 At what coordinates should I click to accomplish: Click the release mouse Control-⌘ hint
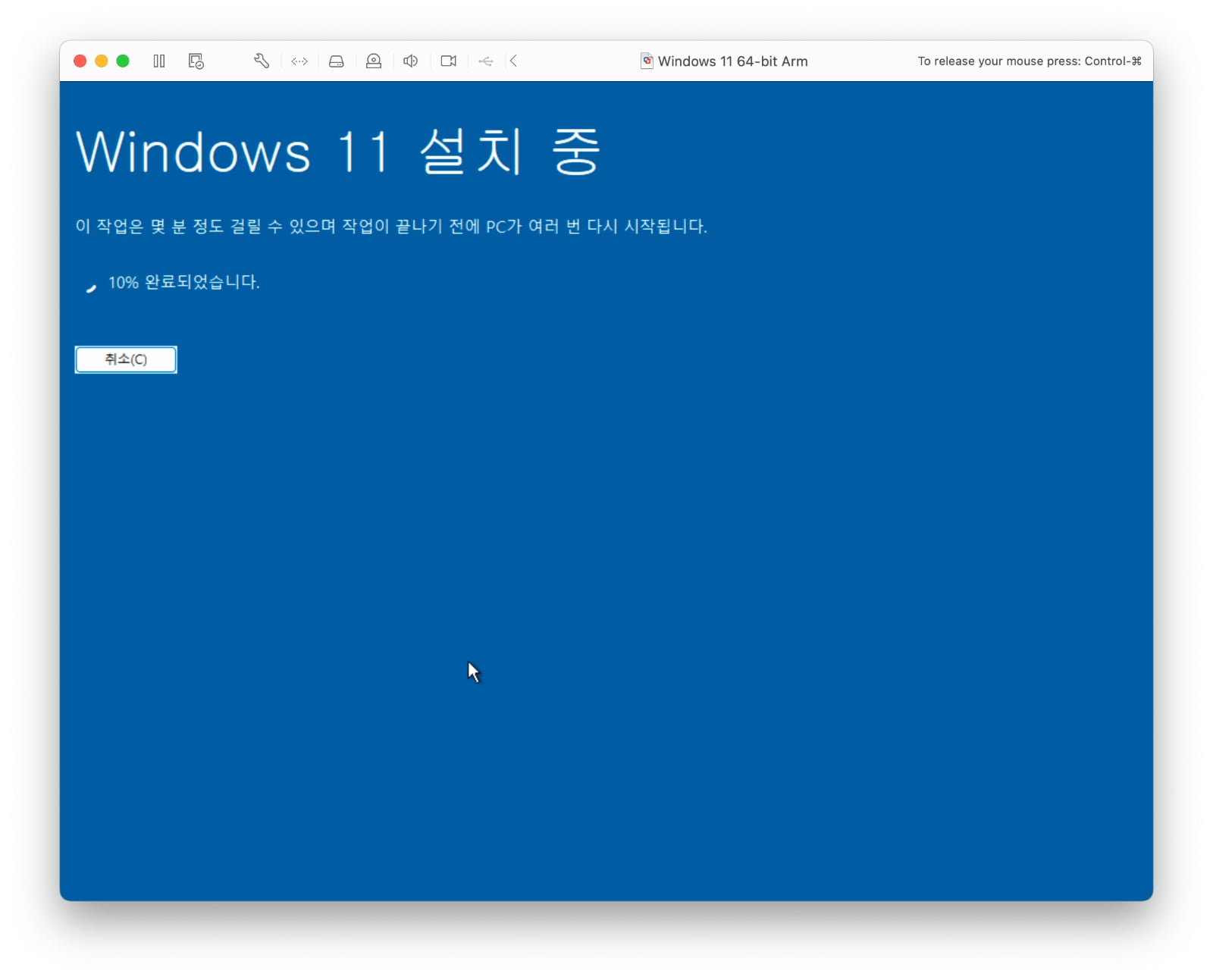(1030, 61)
